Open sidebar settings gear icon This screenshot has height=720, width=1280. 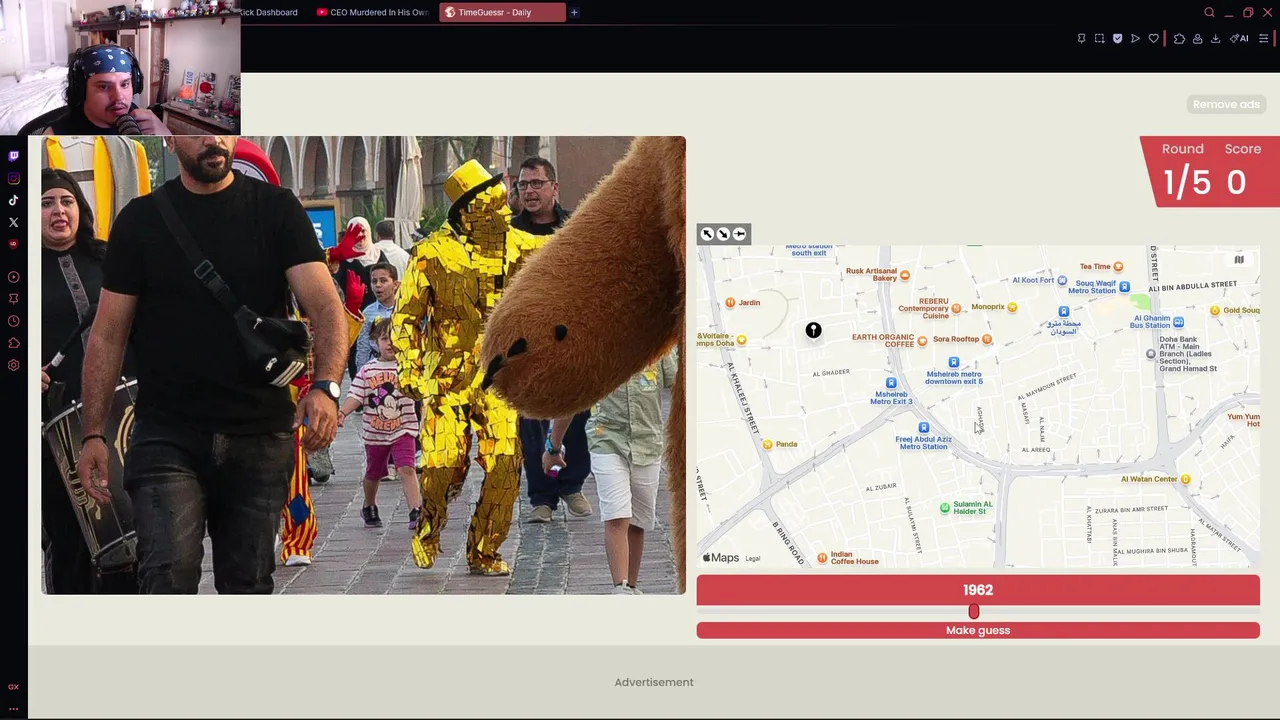[13, 365]
